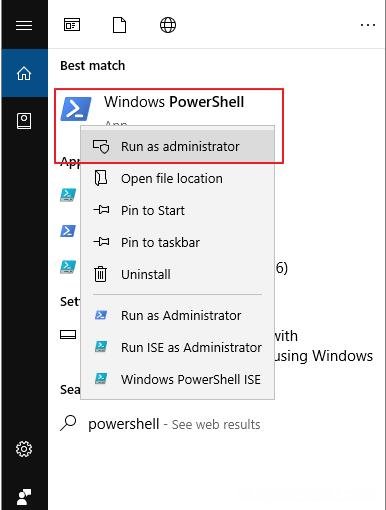
Task: Select Uninstall from context menu
Action: (177, 274)
